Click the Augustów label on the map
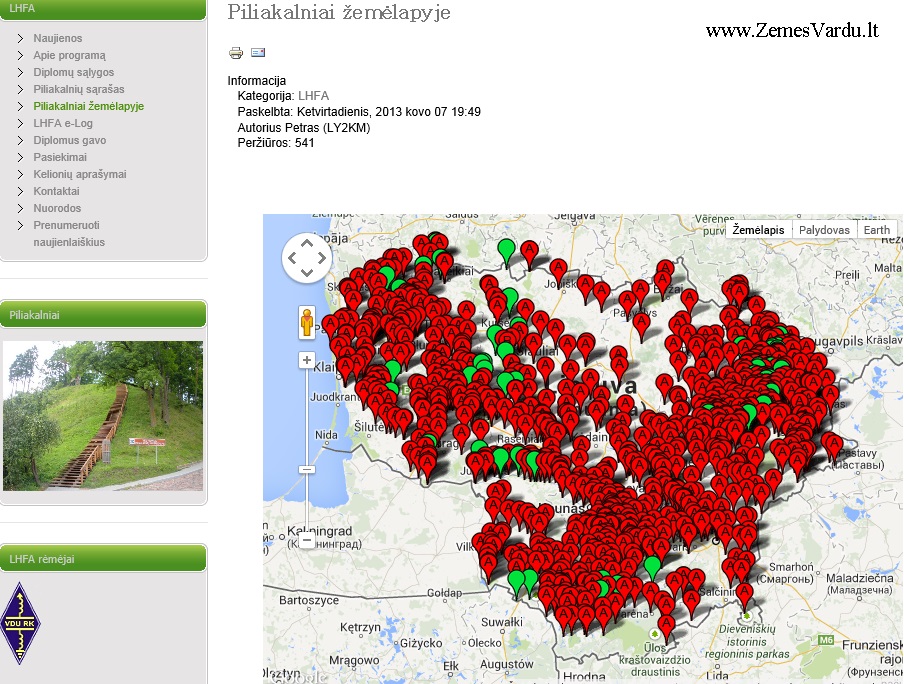Image resolution: width=904 pixels, height=684 pixels. point(507,664)
